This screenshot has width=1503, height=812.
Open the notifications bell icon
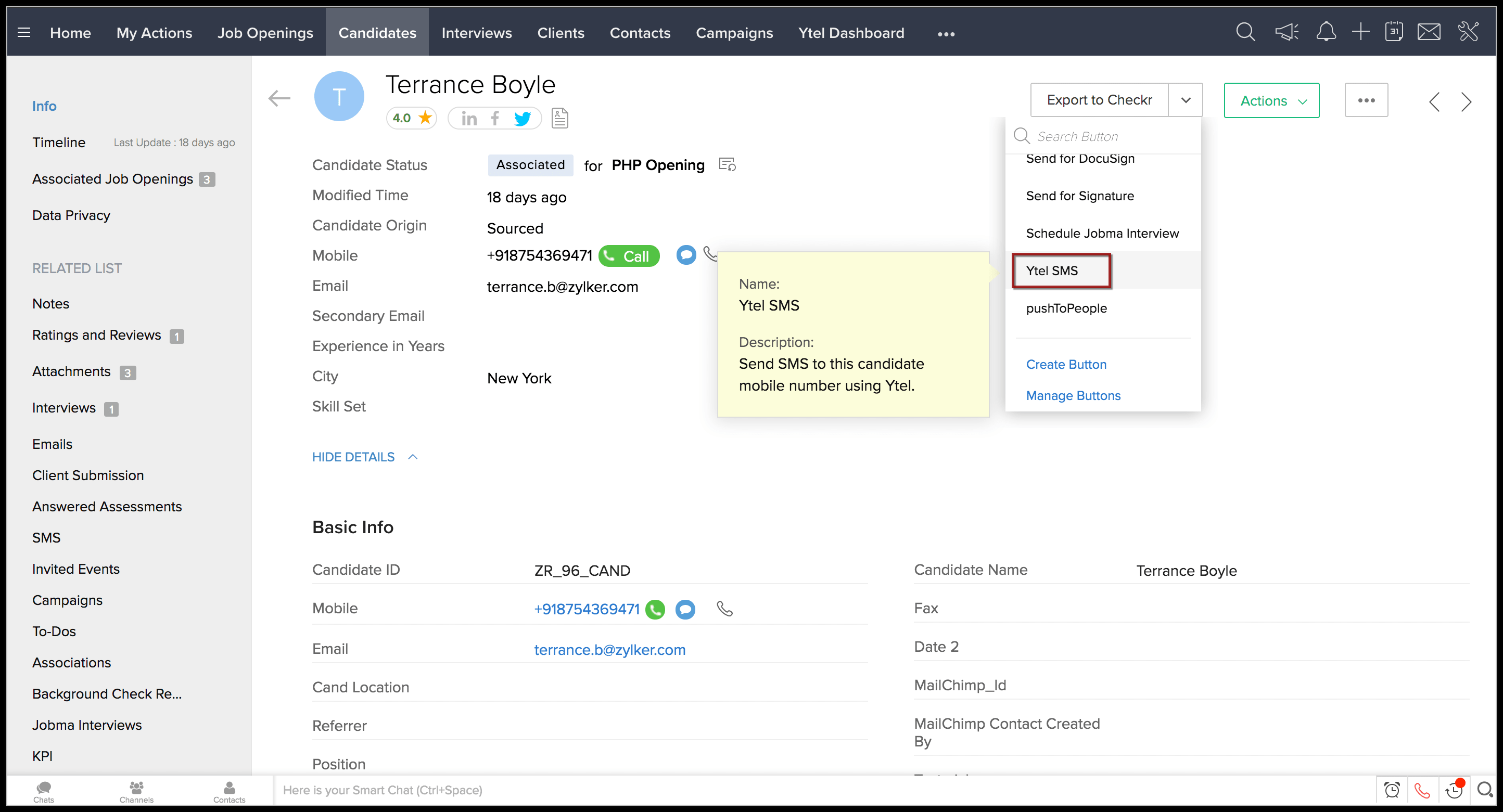point(1326,32)
